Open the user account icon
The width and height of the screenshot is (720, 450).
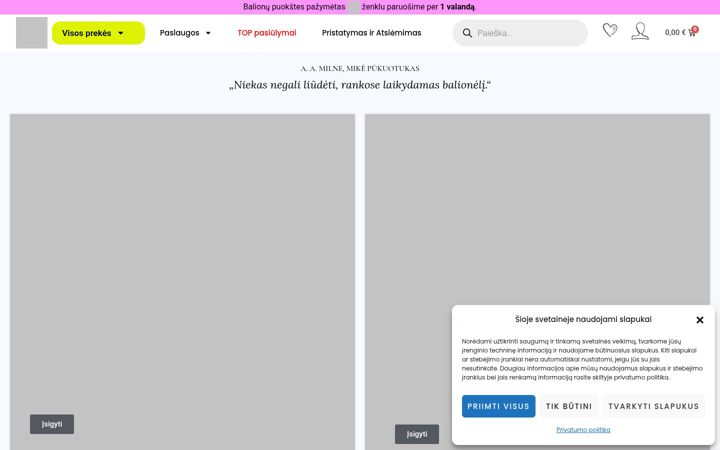pyautogui.click(x=640, y=31)
